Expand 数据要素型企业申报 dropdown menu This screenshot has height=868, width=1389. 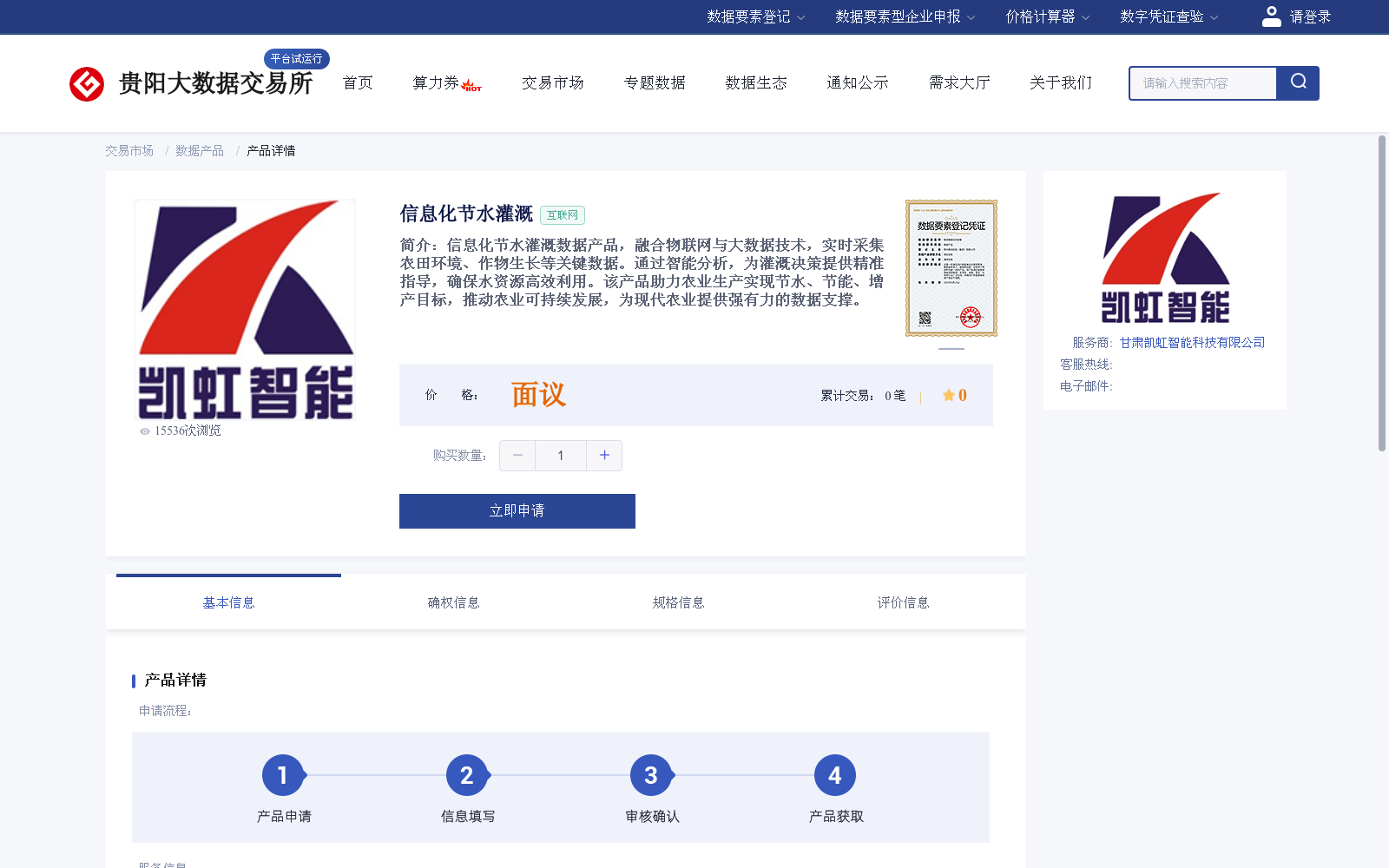[x=905, y=16]
